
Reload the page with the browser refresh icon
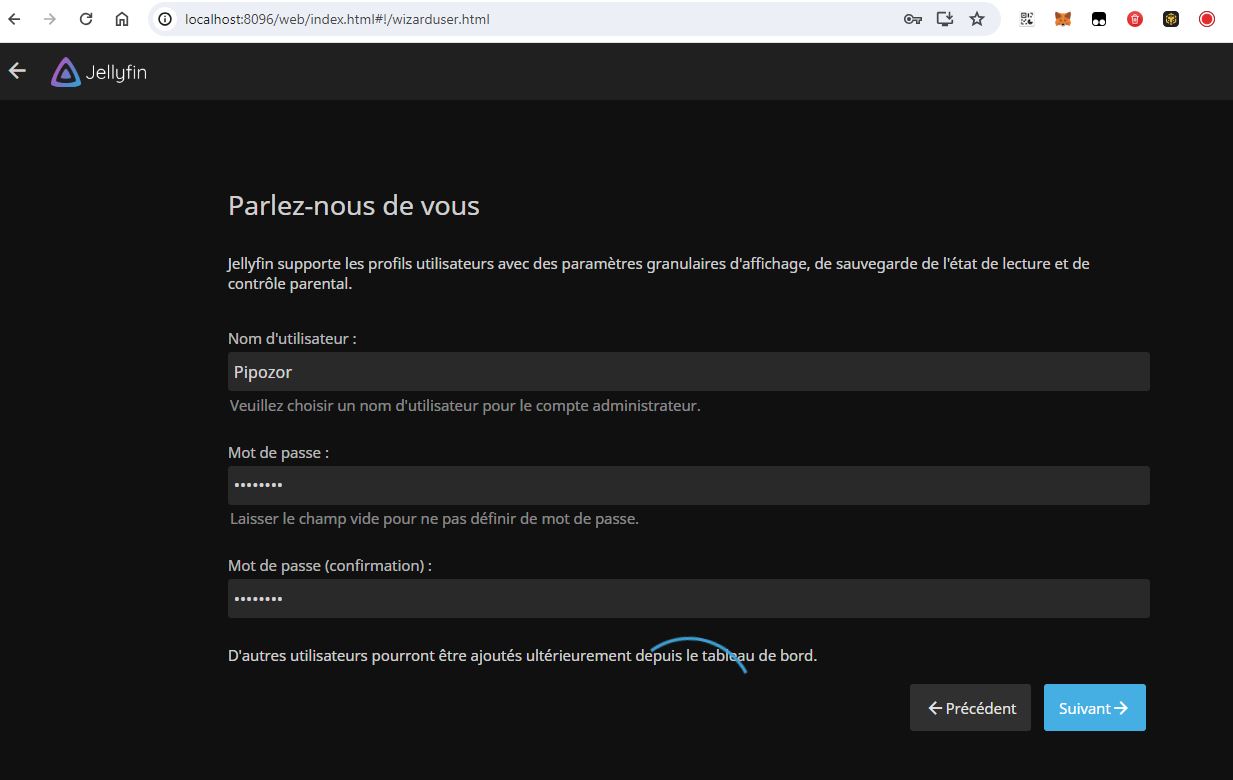point(86,19)
